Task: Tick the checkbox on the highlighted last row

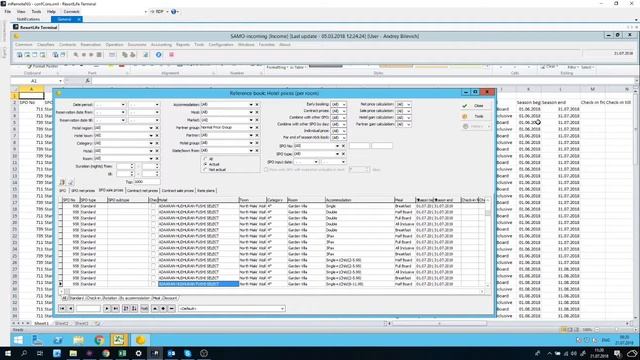Action: pyautogui.click(x=153, y=284)
